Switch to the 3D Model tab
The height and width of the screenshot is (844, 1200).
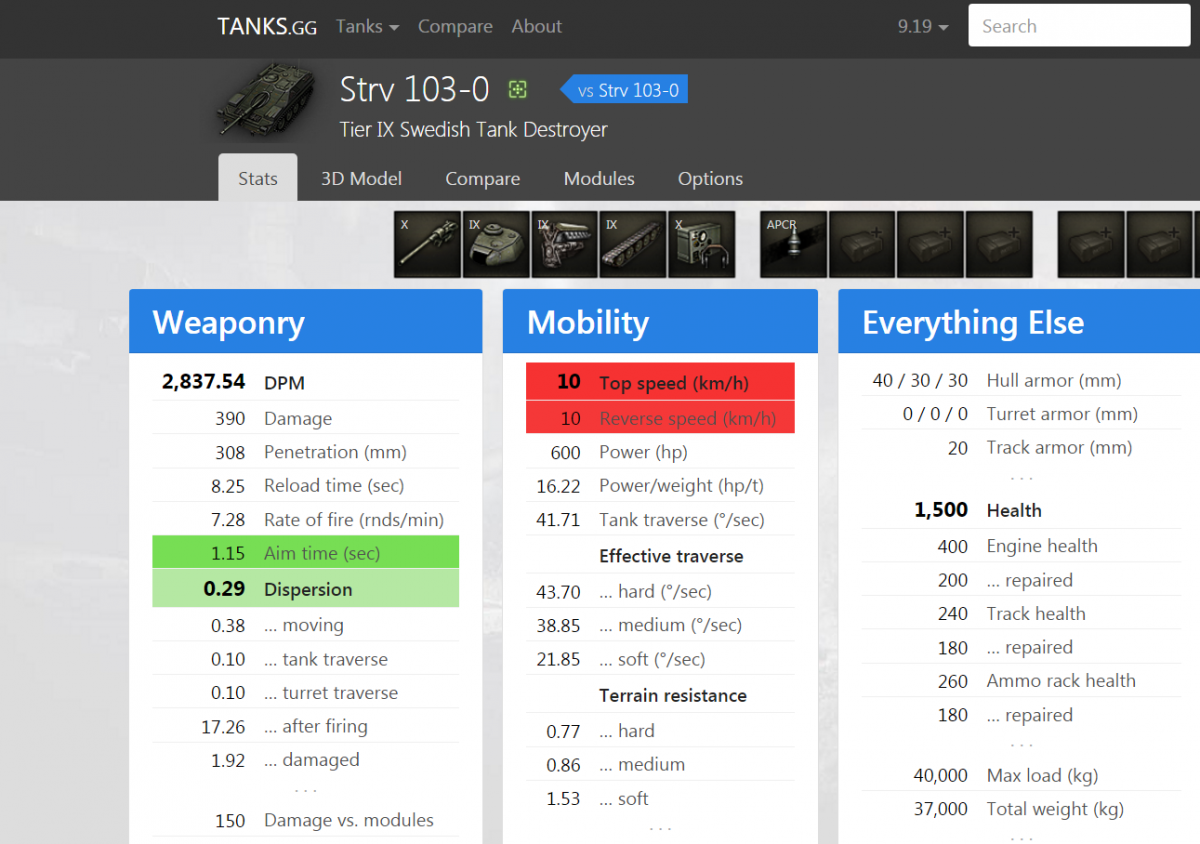pyautogui.click(x=361, y=178)
